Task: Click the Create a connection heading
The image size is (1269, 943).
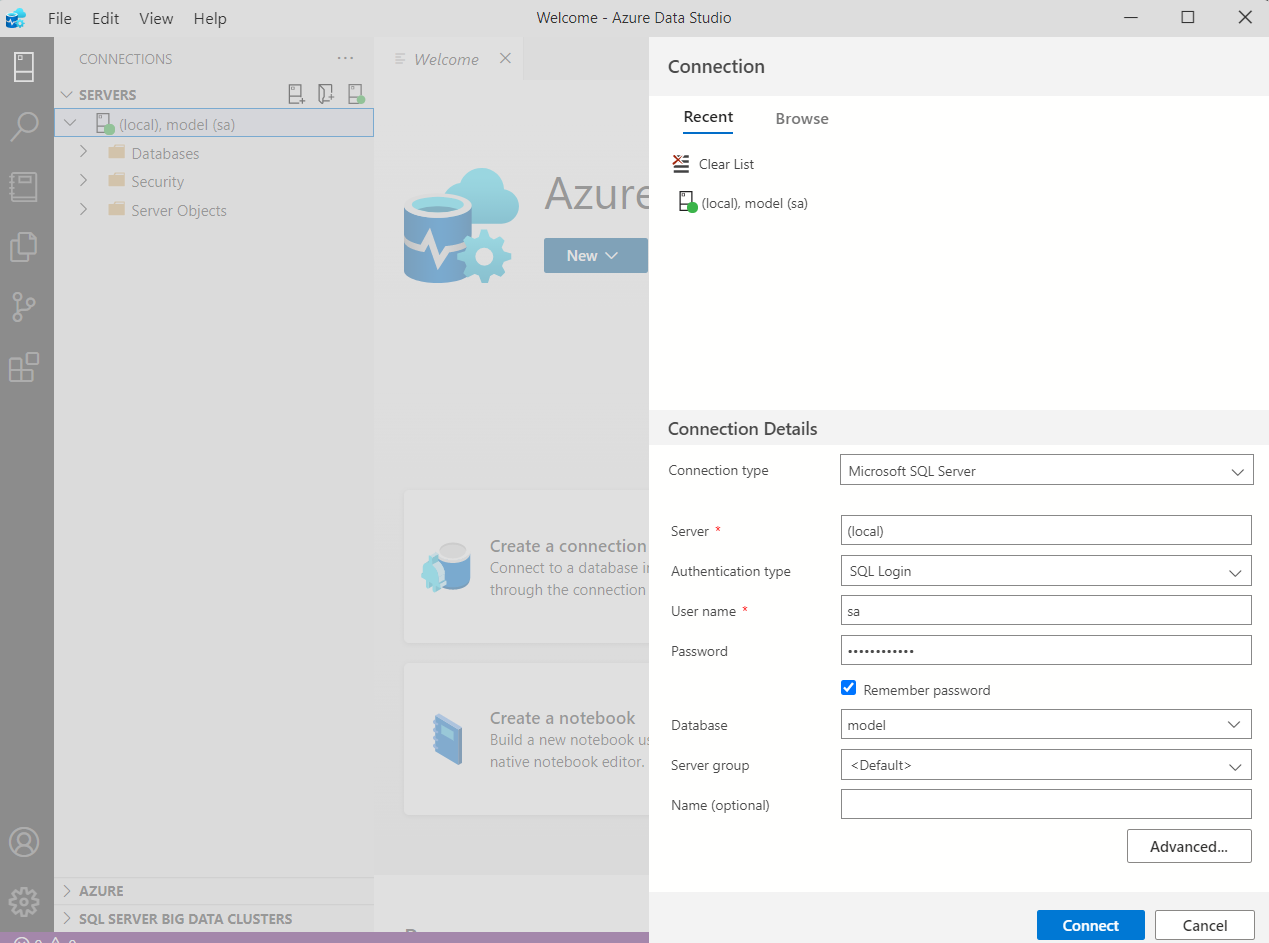Action: pos(568,546)
